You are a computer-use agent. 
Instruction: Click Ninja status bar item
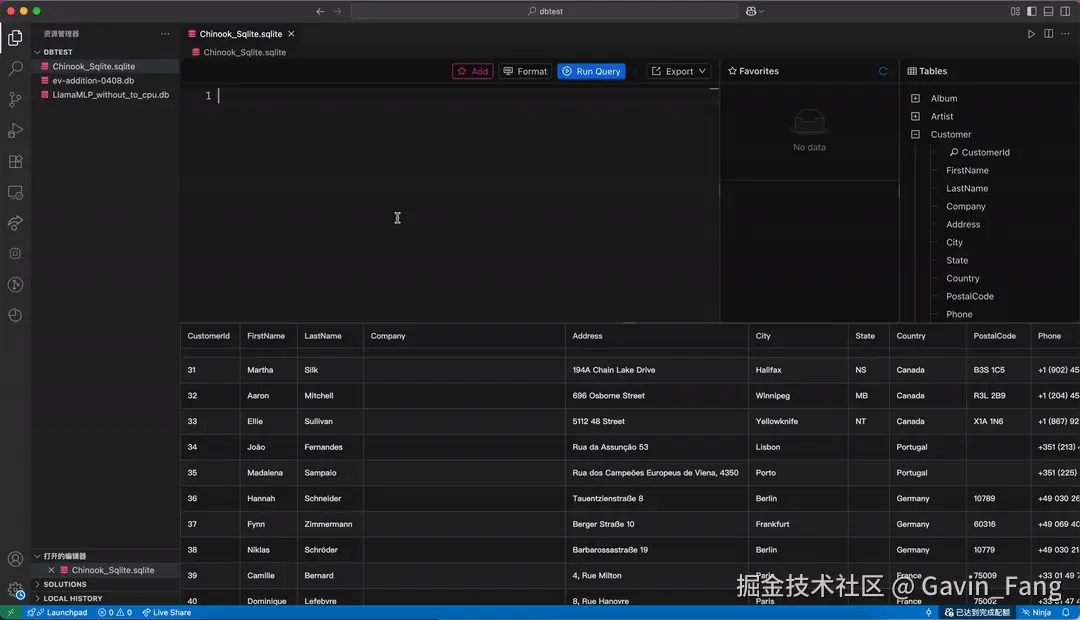[1037, 612]
